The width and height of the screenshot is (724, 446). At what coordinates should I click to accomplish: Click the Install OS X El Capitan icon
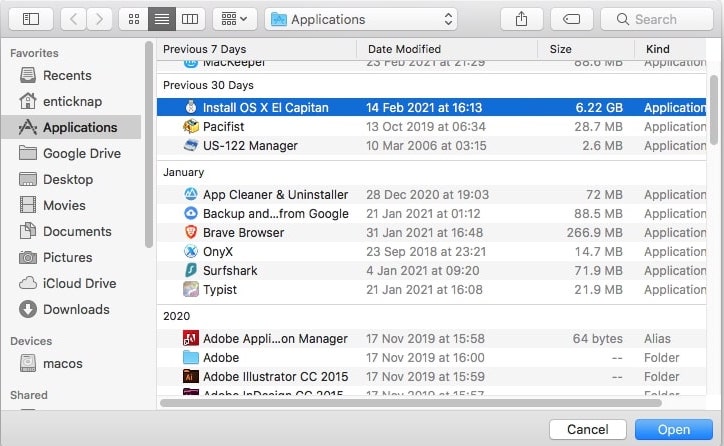click(191, 107)
